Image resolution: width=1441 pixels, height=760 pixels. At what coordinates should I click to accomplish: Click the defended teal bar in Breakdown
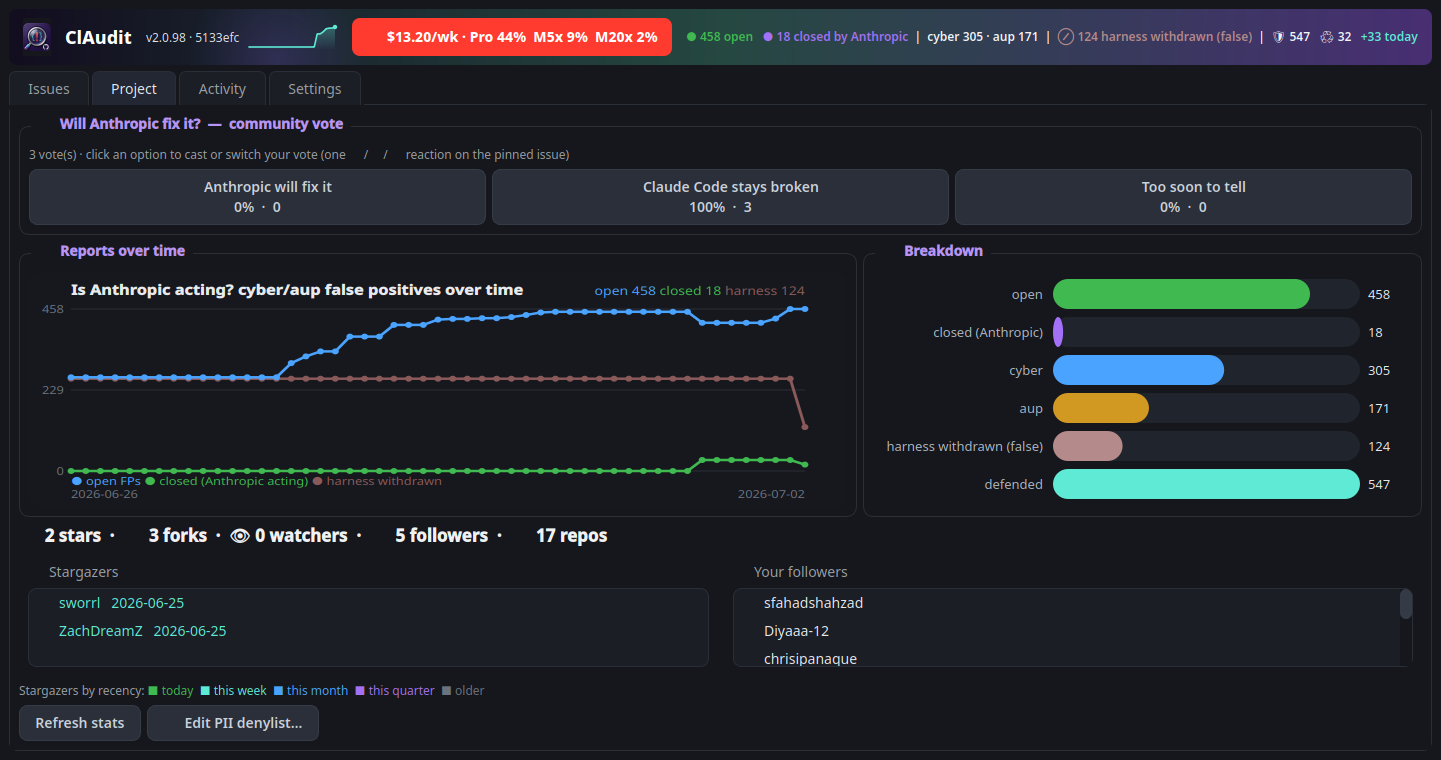pyautogui.click(x=1206, y=484)
